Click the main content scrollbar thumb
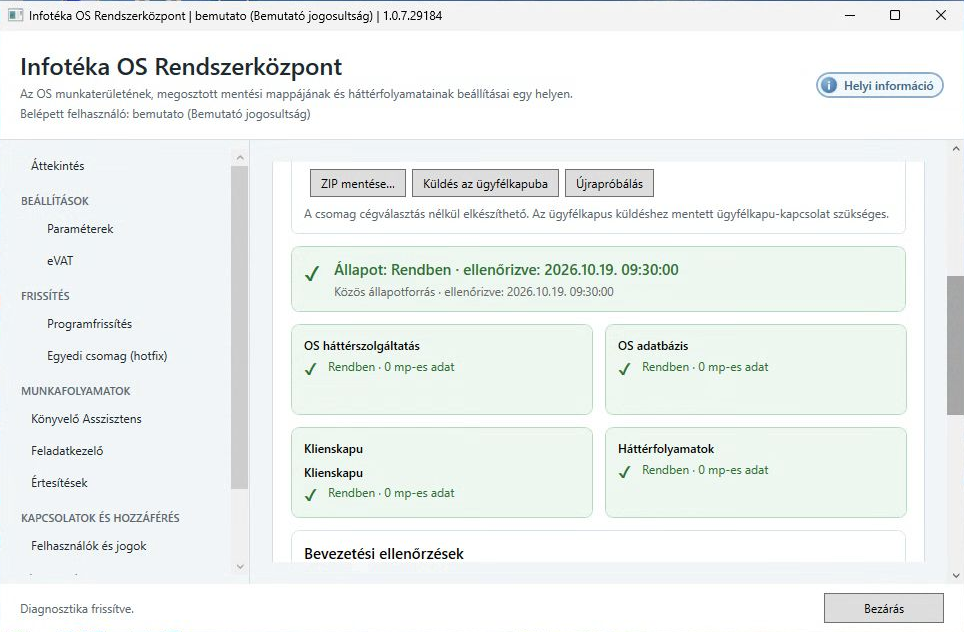Screen dimensions: 964x632 click(x=955, y=345)
